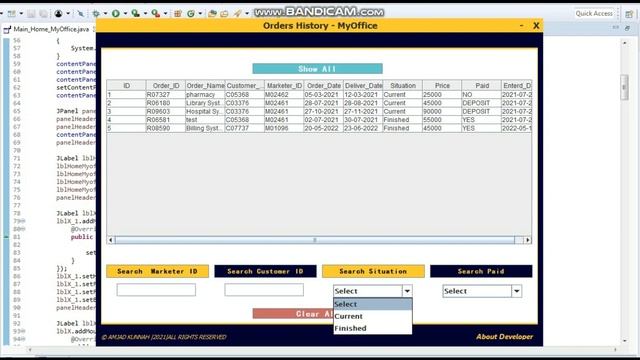Viewport: 640px width, 360px height.
Task: Focus the Marketer ID search text field
Action: (x=156, y=290)
